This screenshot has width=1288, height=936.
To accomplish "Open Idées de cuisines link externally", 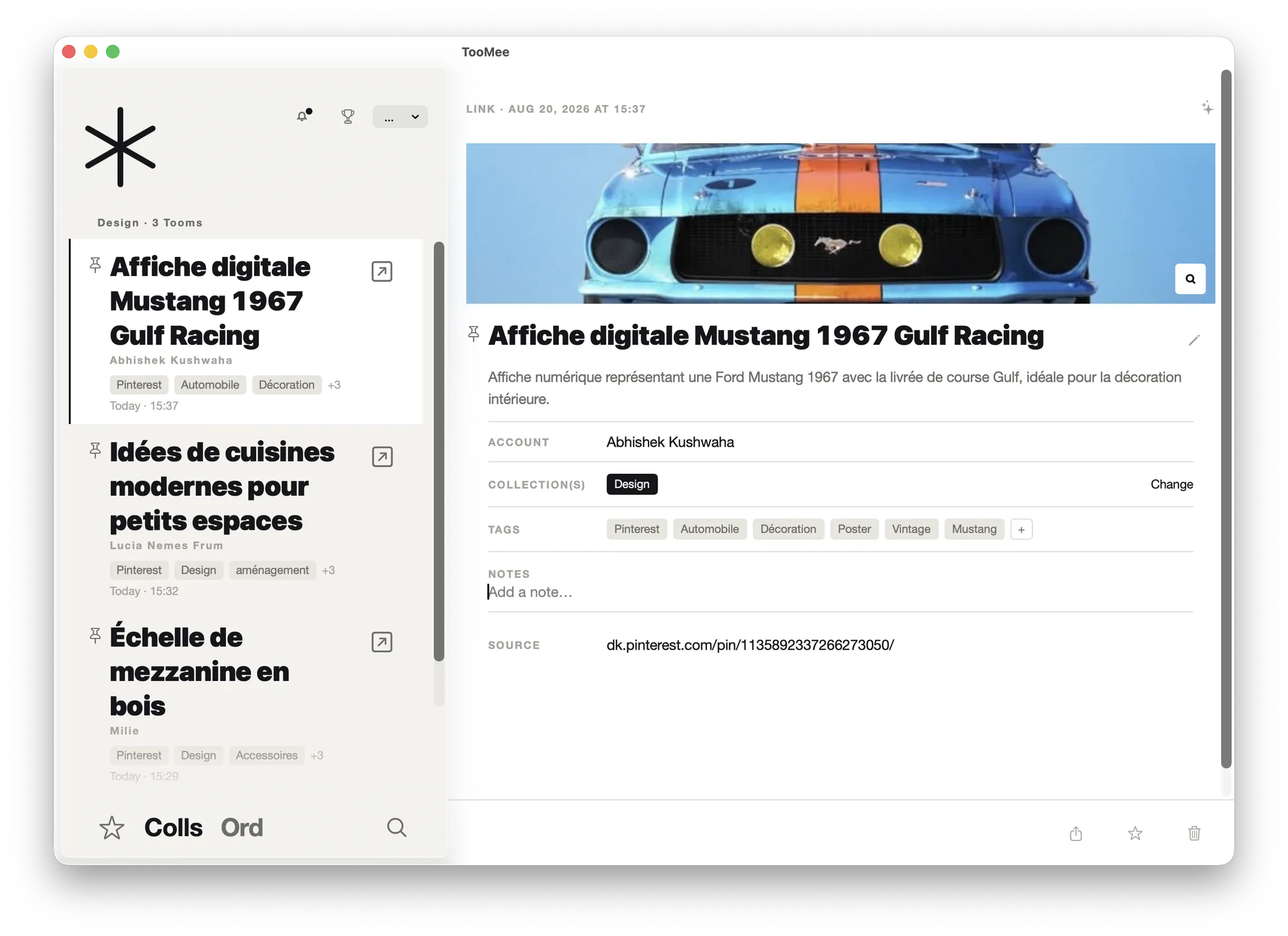I will coord(382,457).
